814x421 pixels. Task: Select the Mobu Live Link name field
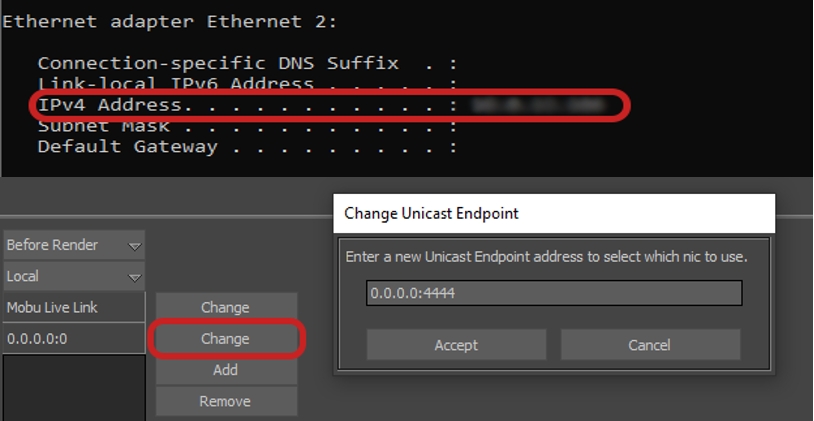pos(74,307)
